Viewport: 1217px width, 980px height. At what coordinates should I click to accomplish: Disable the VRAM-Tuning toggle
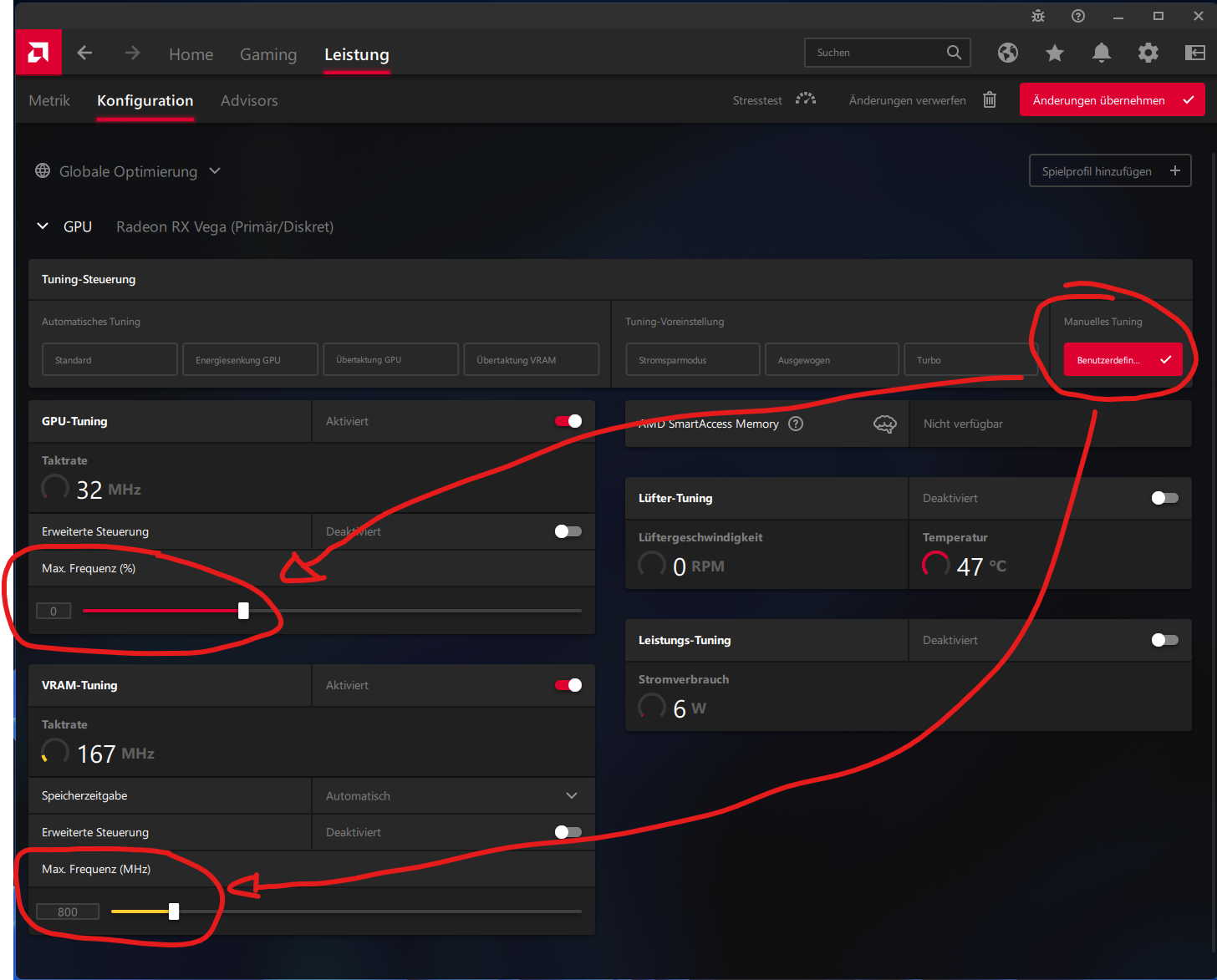point(568,685)
